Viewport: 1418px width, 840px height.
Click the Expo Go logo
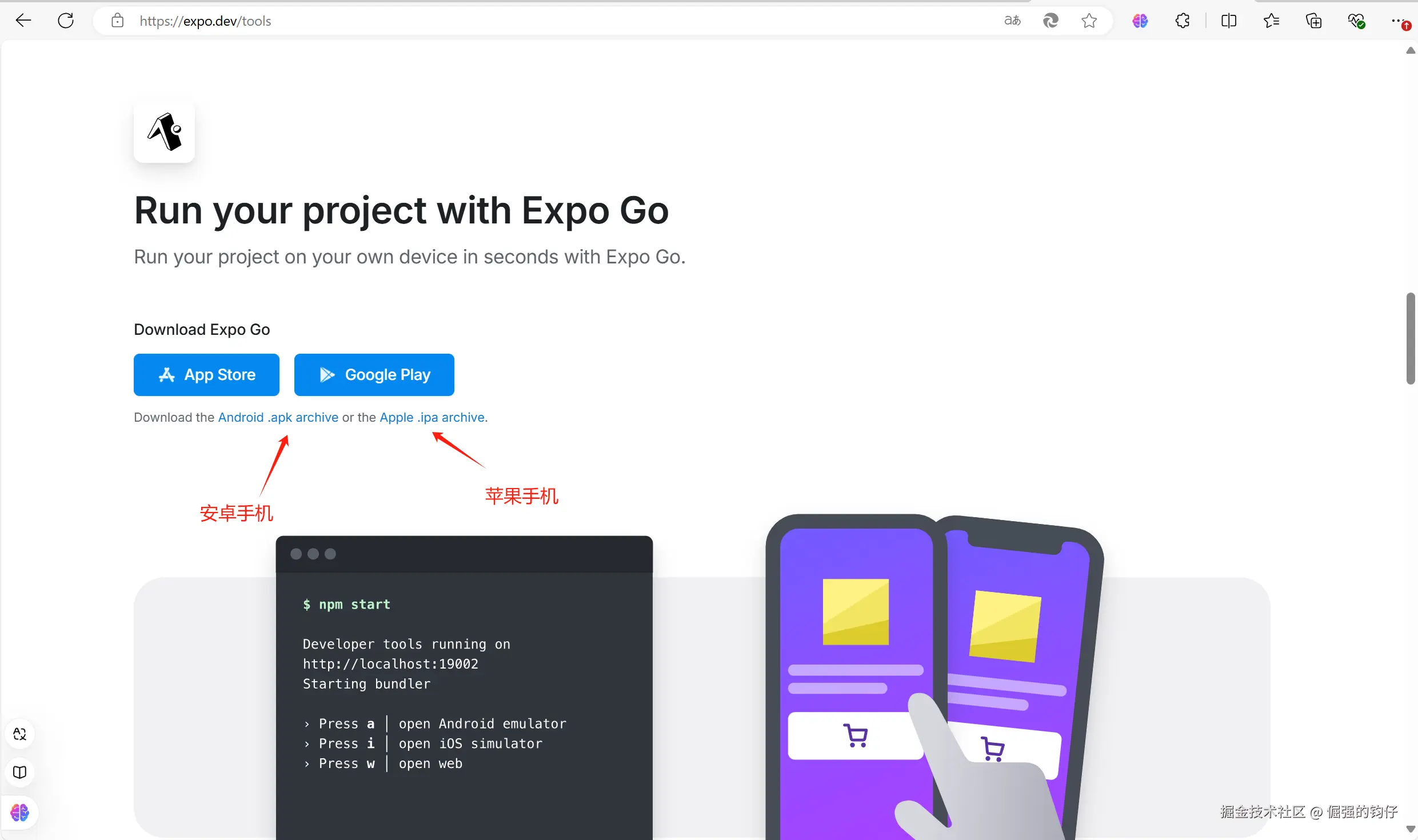(x=165, y=133)
